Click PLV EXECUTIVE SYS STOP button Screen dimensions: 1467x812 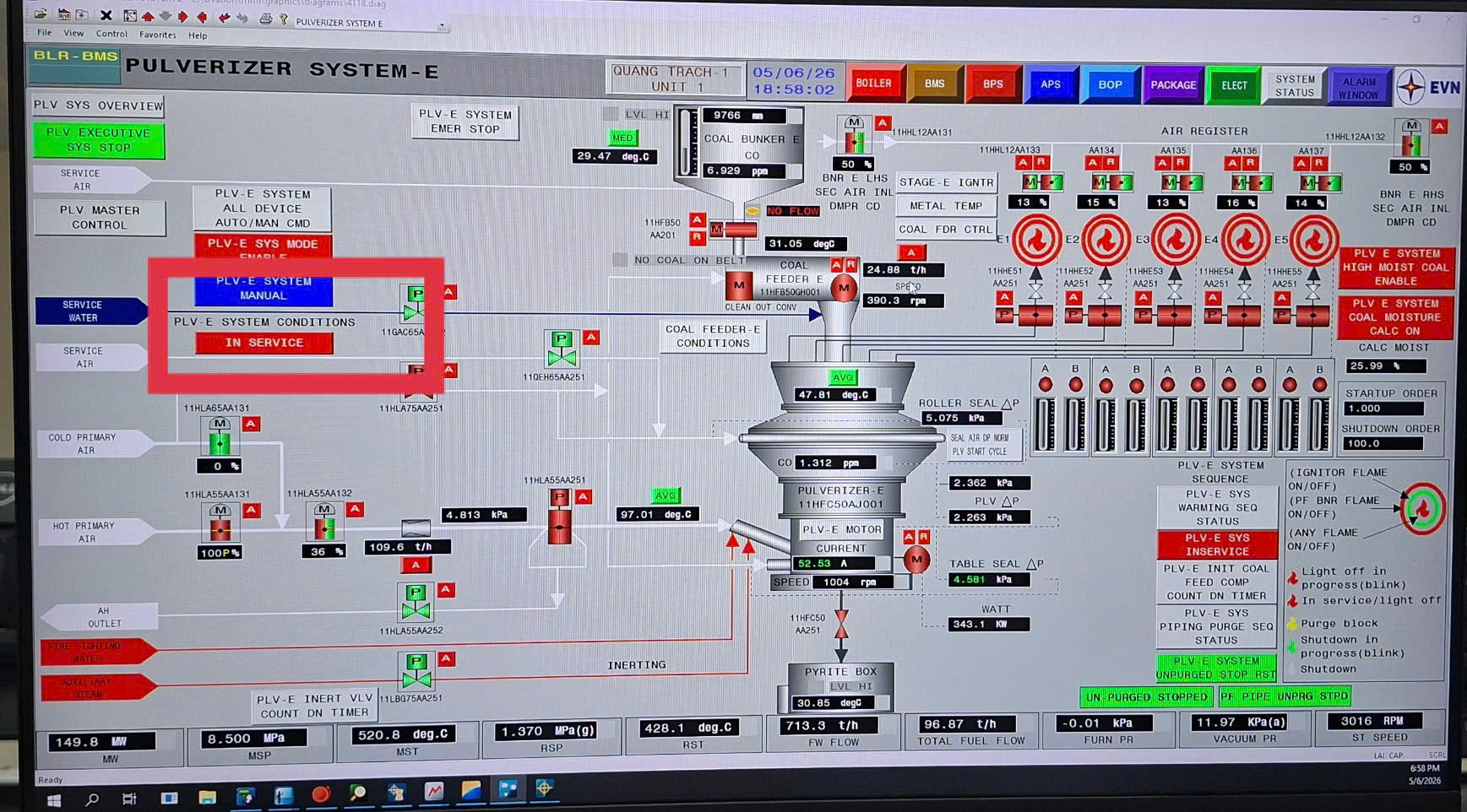[x=98, y=140]
